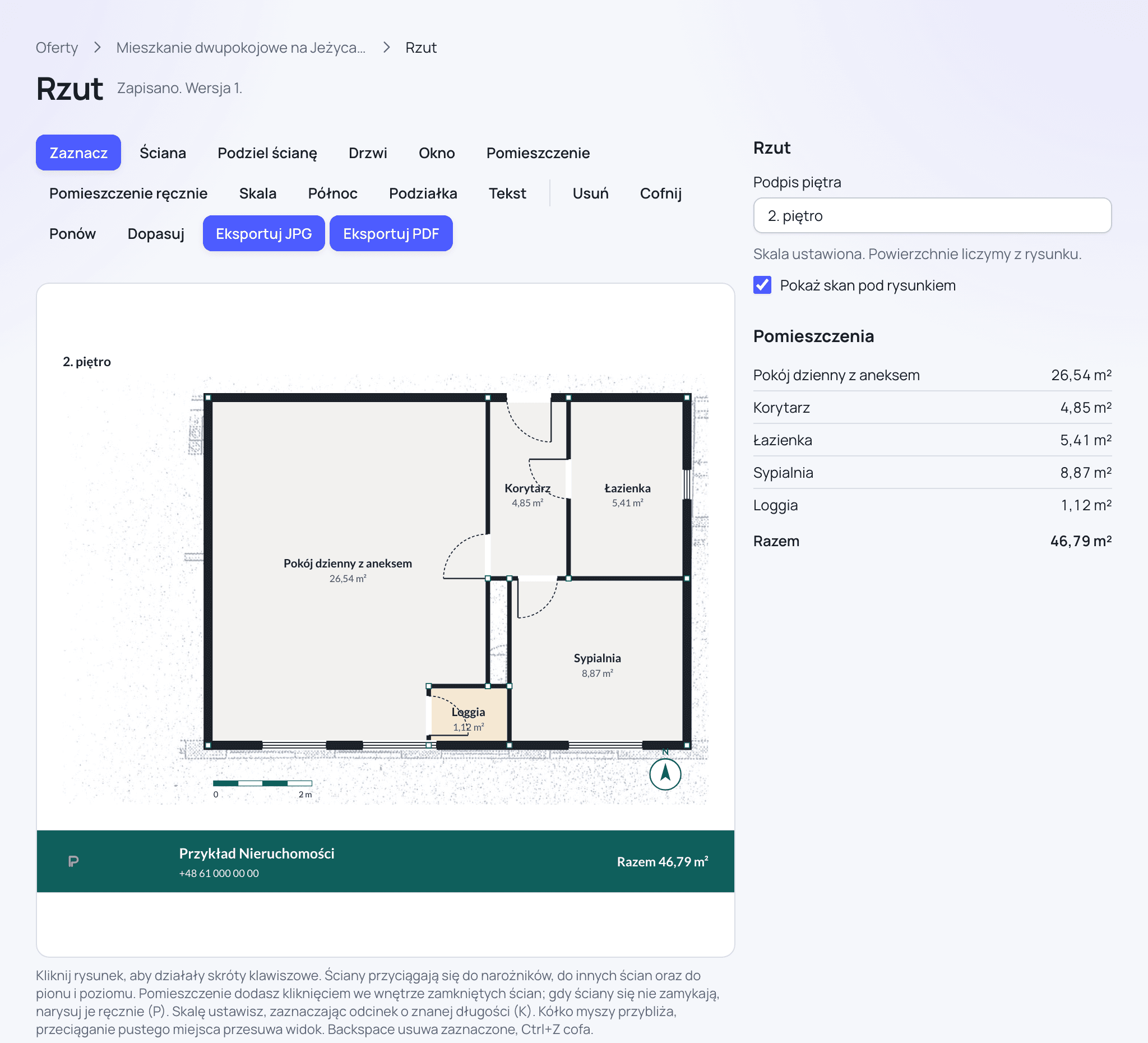Export the plan with Eksportuj JPG
The image size is (1148, 1043).
click(263, 233)
